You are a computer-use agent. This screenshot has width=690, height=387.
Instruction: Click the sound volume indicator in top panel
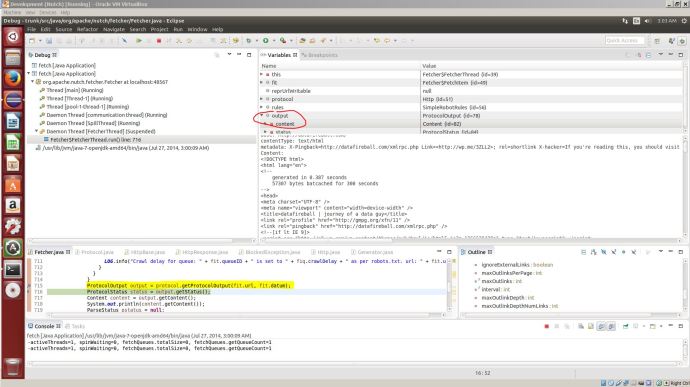tap(647, 21)
